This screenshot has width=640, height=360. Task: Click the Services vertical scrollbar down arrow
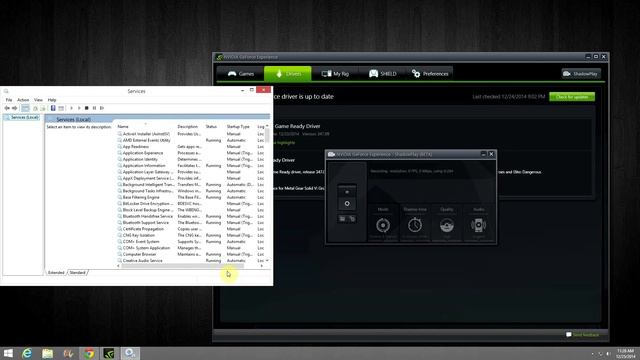click(267, 260)
